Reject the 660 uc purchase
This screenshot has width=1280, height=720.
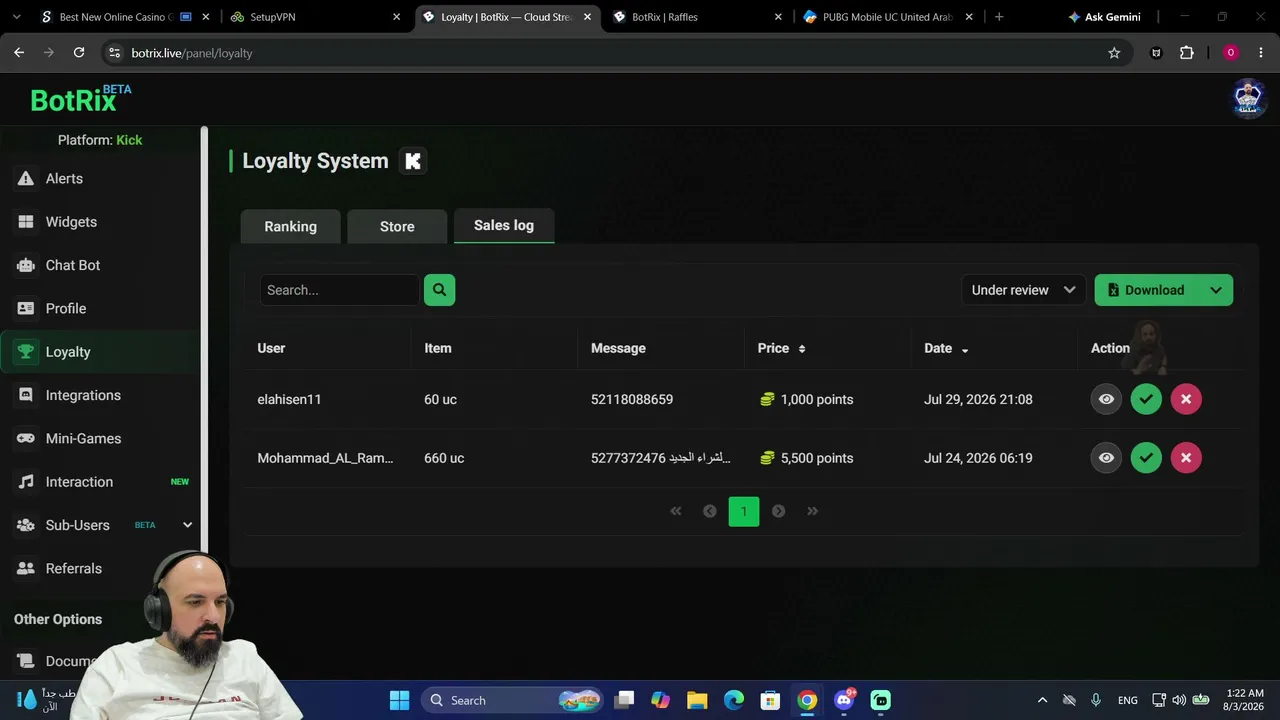click(1186, 458)
